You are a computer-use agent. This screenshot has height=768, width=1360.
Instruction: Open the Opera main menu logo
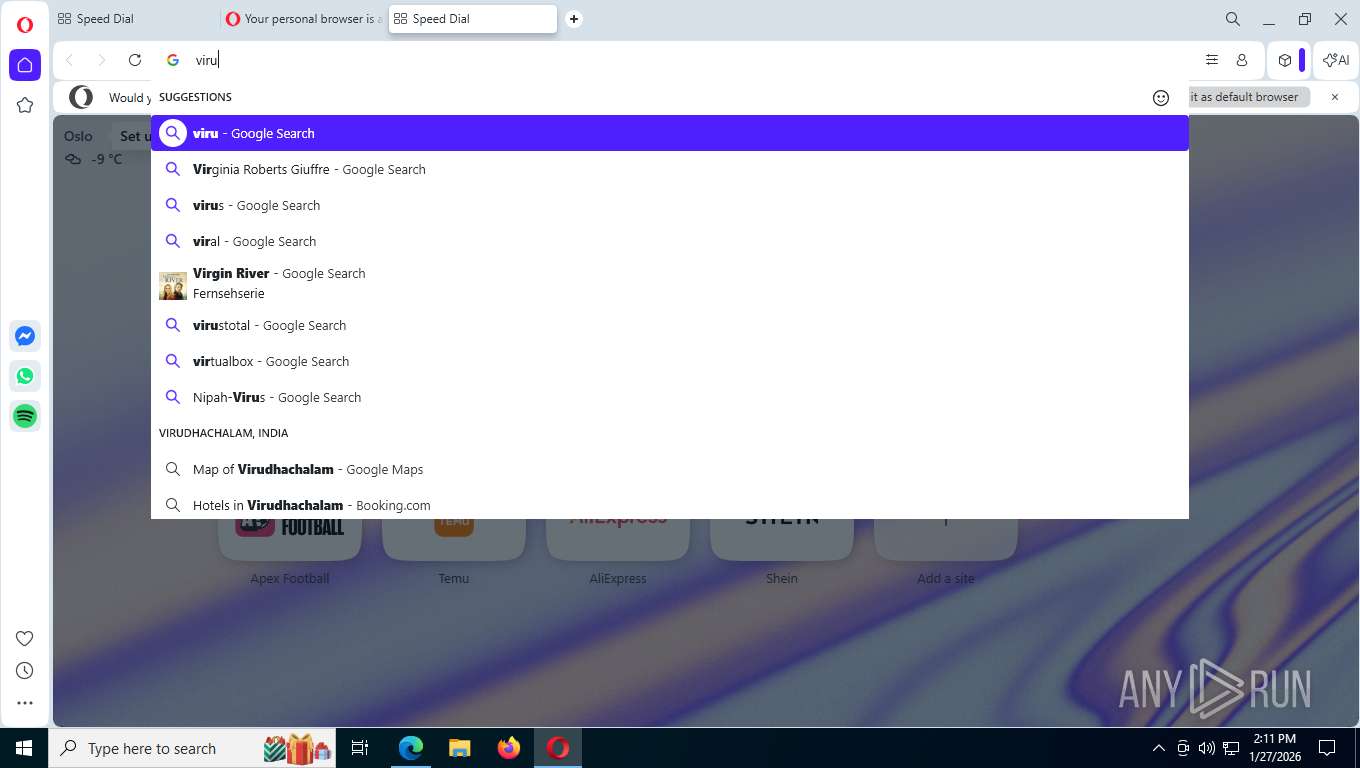point(25,25)
